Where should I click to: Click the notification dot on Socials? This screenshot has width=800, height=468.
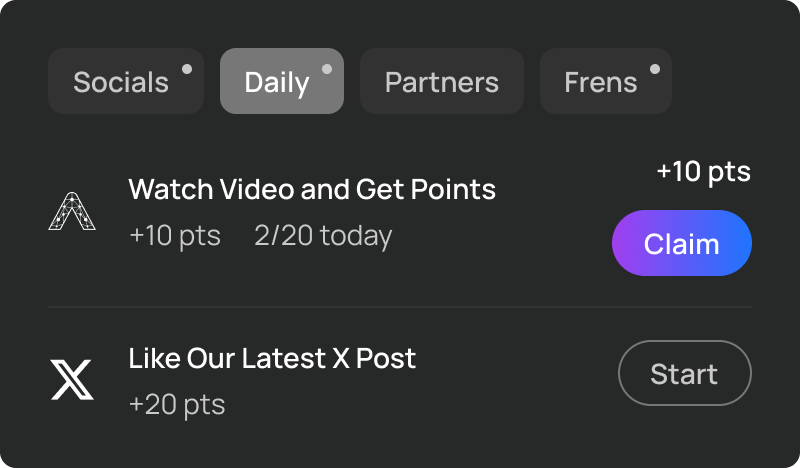(x=186, y=69)
